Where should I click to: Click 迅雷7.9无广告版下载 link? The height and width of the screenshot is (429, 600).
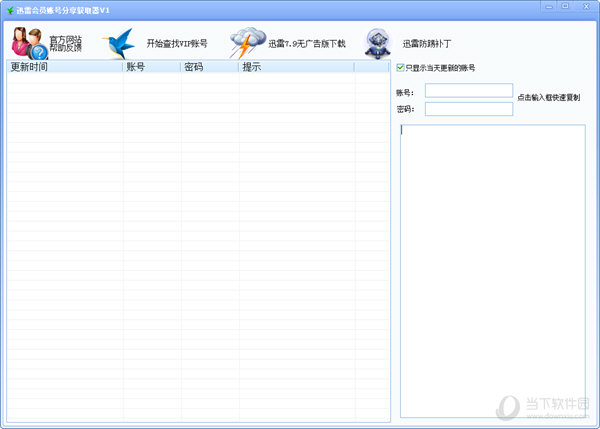307,44
